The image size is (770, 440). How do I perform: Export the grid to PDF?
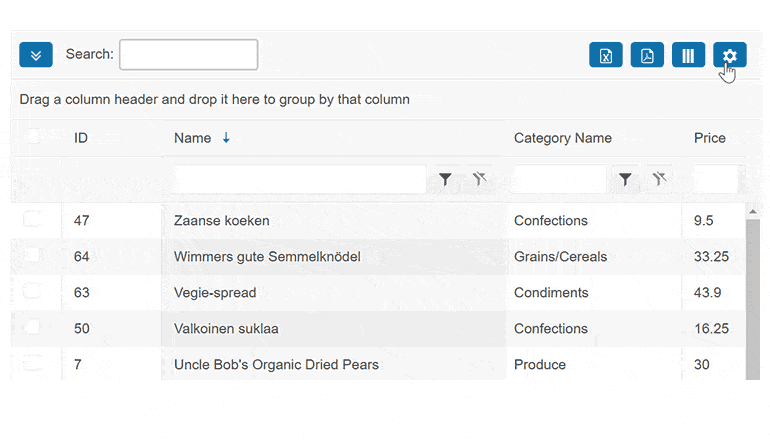coord(647,55)
